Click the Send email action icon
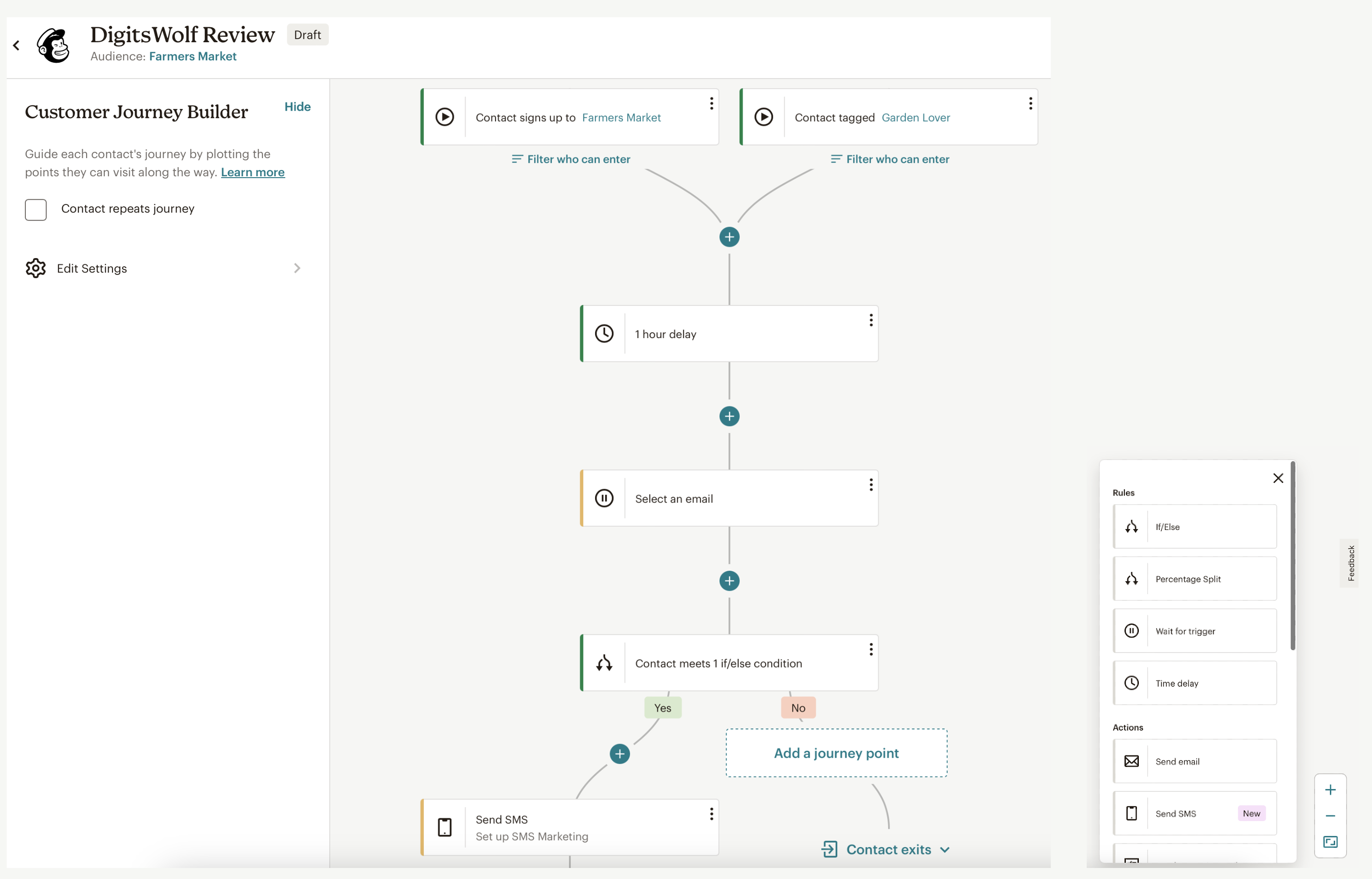The image size is (1372, 879). click(x=1131, y=761)
